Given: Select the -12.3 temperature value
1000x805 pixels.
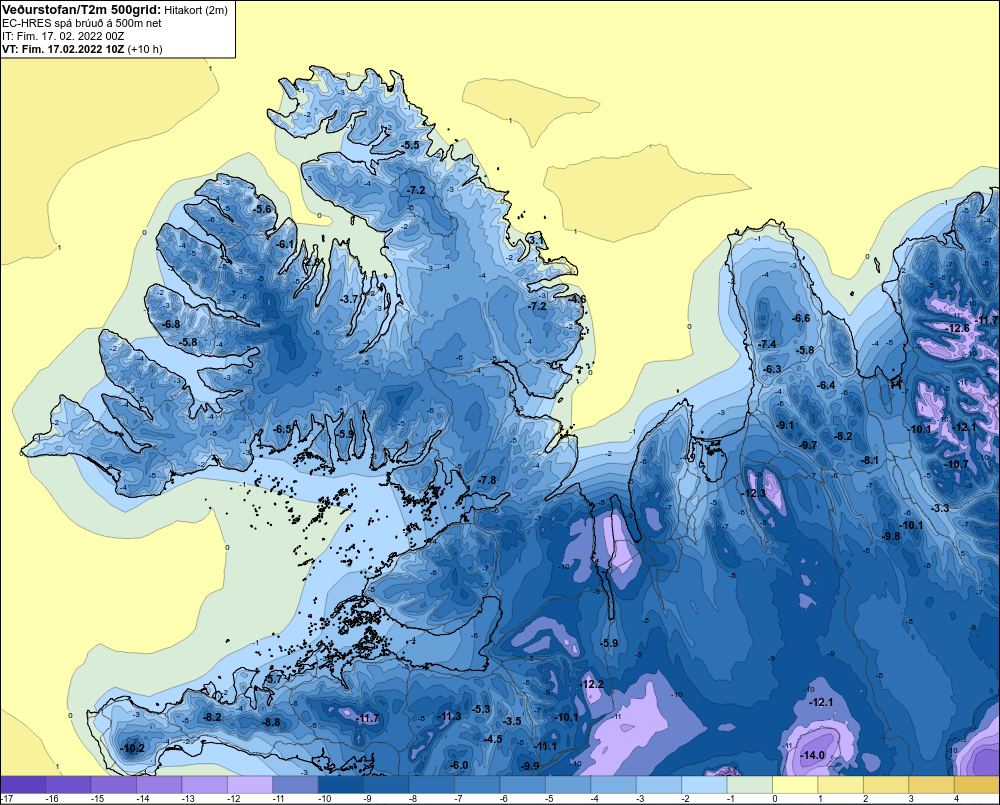Looking at the screenshot, I should [x=754, y=494].
